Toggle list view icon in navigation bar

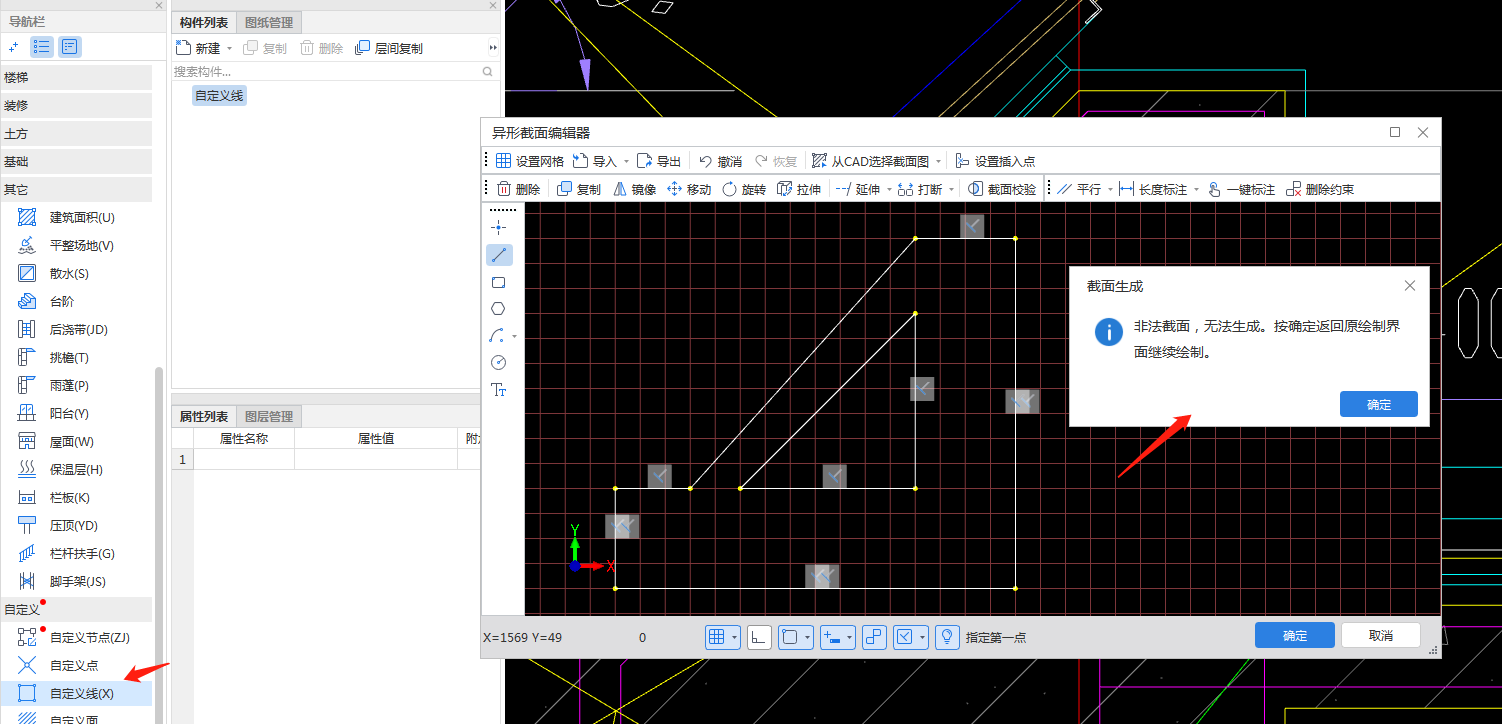pyautogui.click(x=42, y=46)
